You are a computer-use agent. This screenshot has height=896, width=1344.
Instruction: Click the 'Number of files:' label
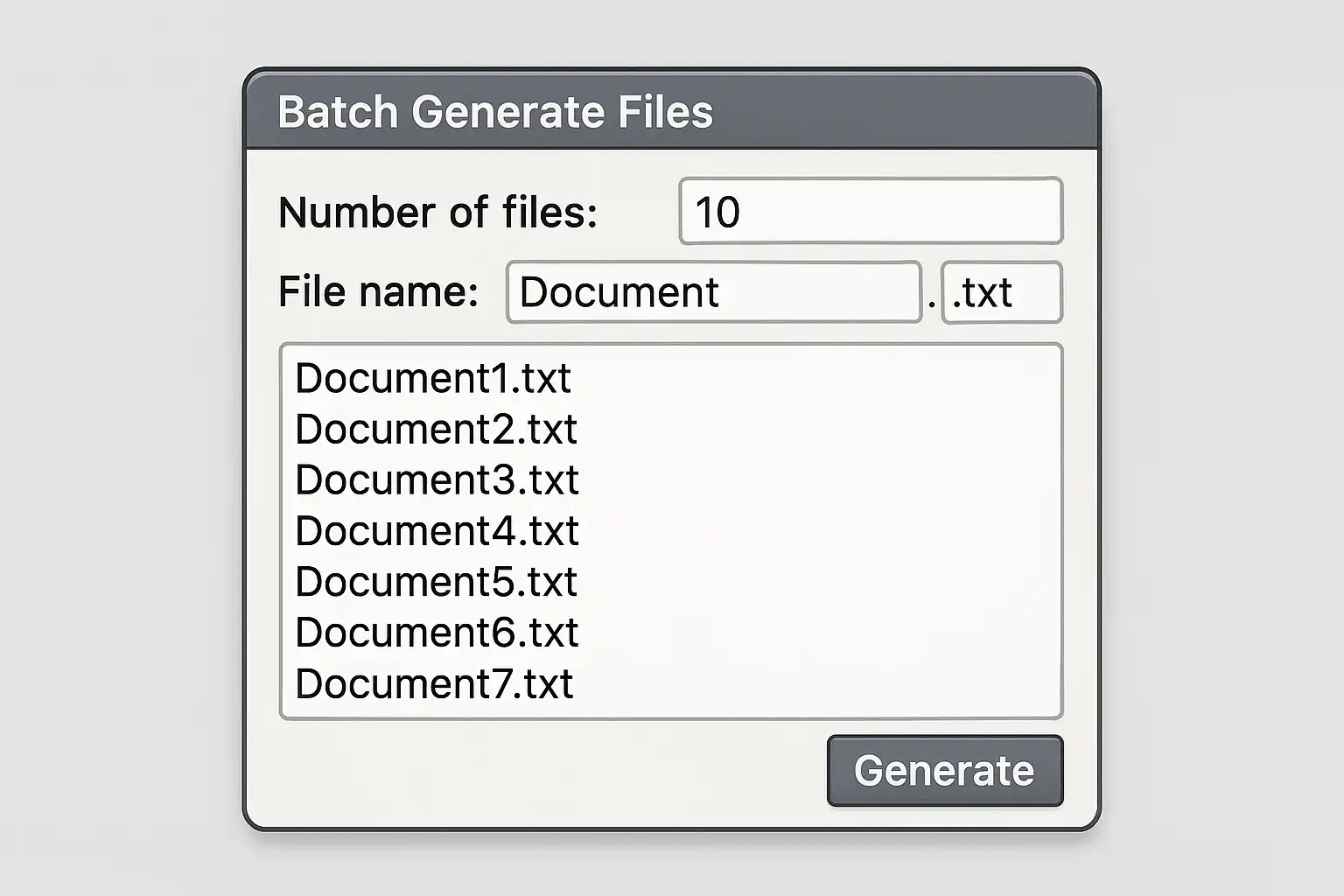[437, 213]
